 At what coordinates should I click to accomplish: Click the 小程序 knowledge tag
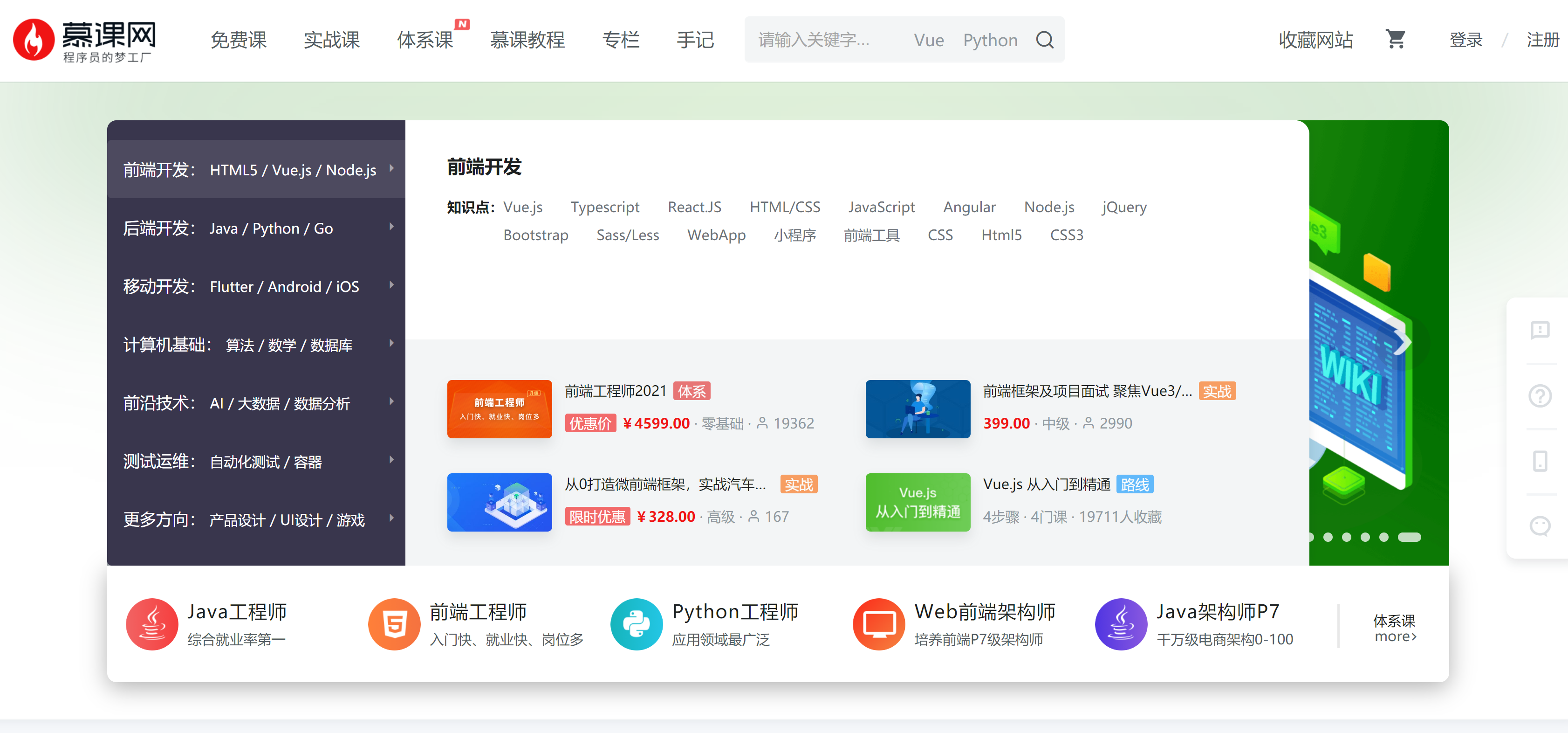coord(795,235)
